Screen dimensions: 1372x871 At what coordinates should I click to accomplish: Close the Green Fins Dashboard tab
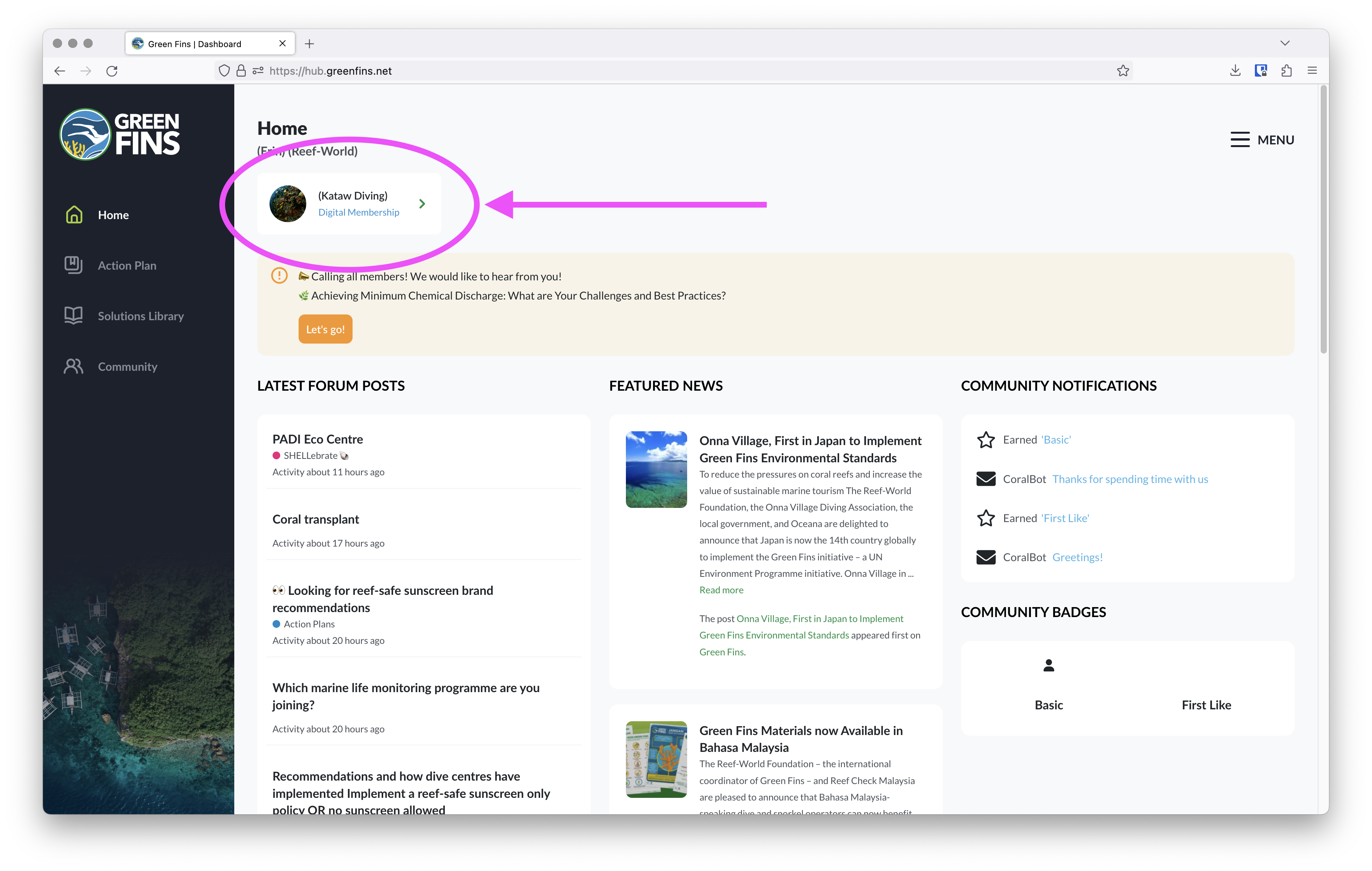(283, 44)
